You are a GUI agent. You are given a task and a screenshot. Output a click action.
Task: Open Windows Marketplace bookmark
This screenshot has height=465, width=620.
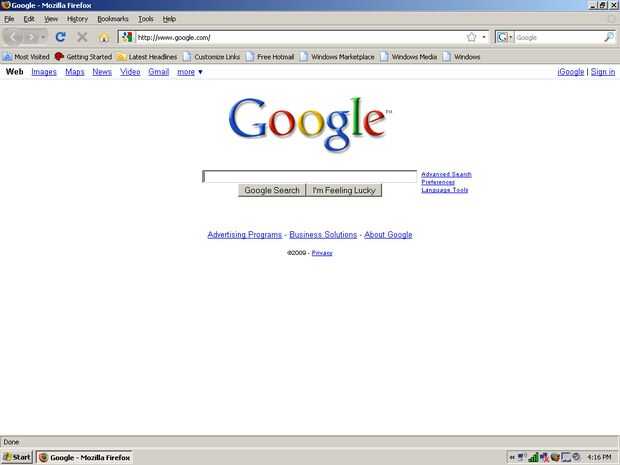337,57
